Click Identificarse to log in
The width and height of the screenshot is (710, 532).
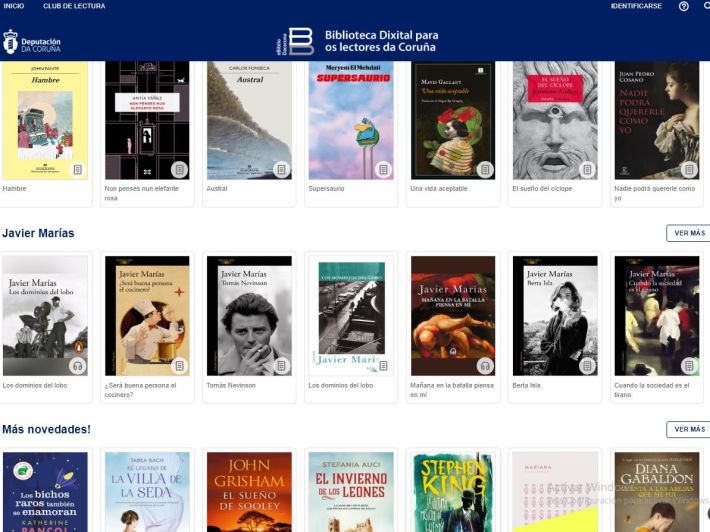[x=636, y=6]
